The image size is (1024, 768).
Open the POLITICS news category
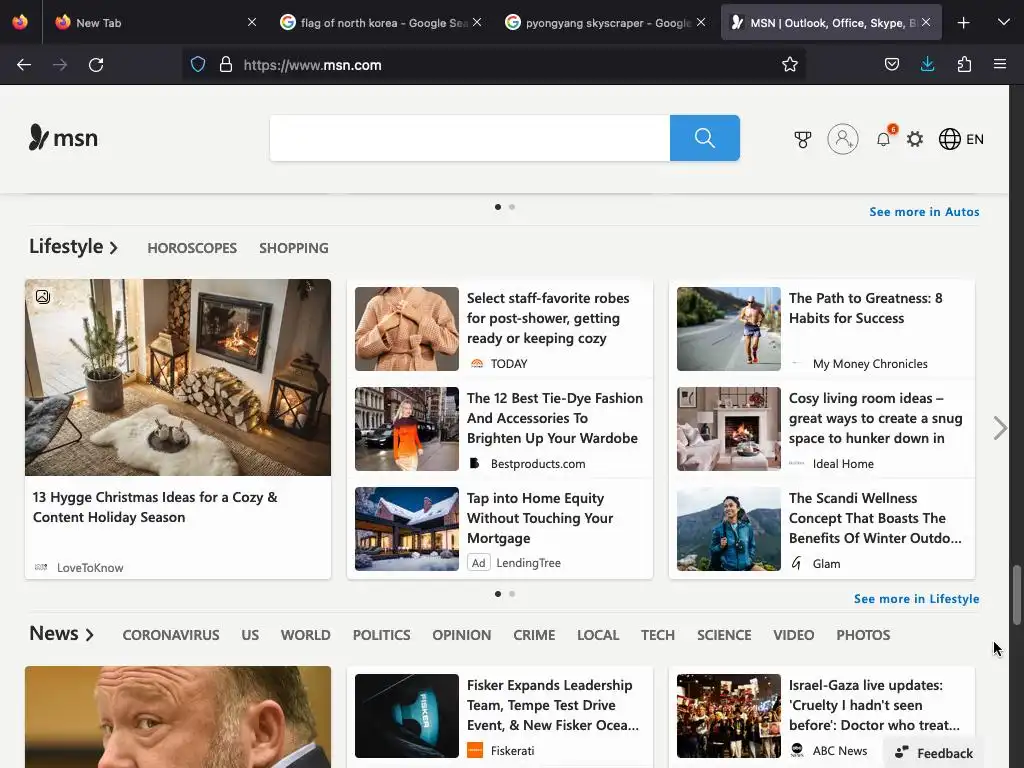point(381,635)
